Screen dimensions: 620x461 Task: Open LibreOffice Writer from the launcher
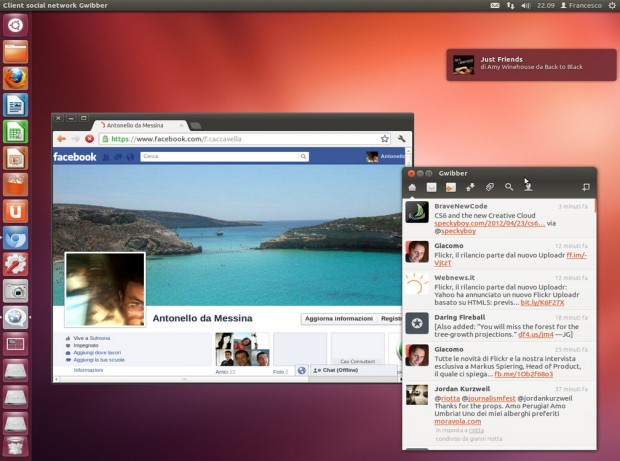pos(15,104)
